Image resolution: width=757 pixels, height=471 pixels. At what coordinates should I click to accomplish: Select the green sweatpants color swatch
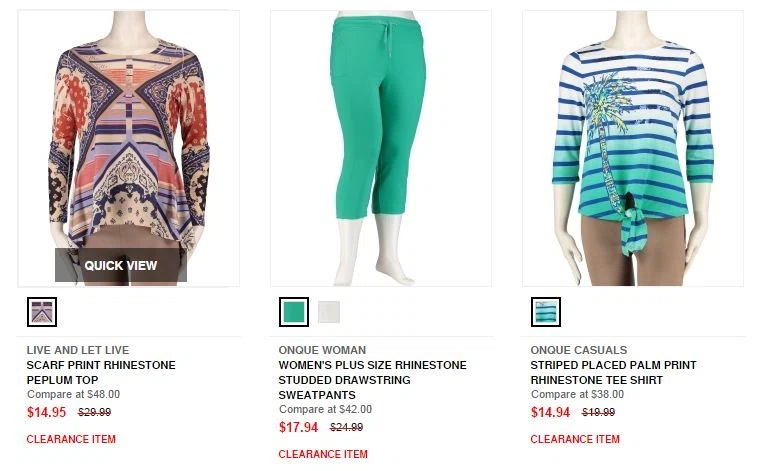(294, 312)
